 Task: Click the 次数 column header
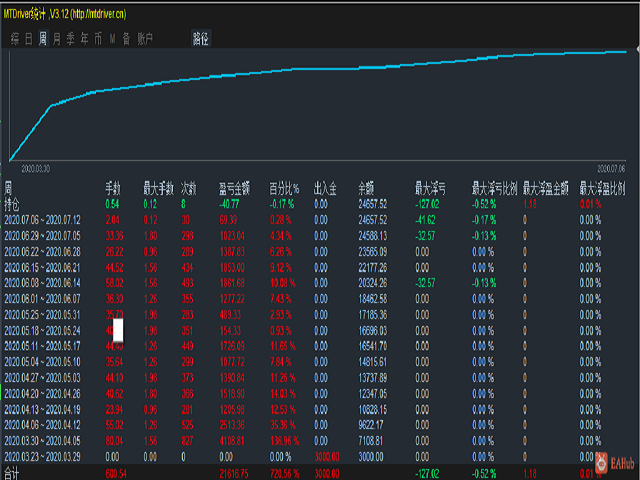pos(189,189)
